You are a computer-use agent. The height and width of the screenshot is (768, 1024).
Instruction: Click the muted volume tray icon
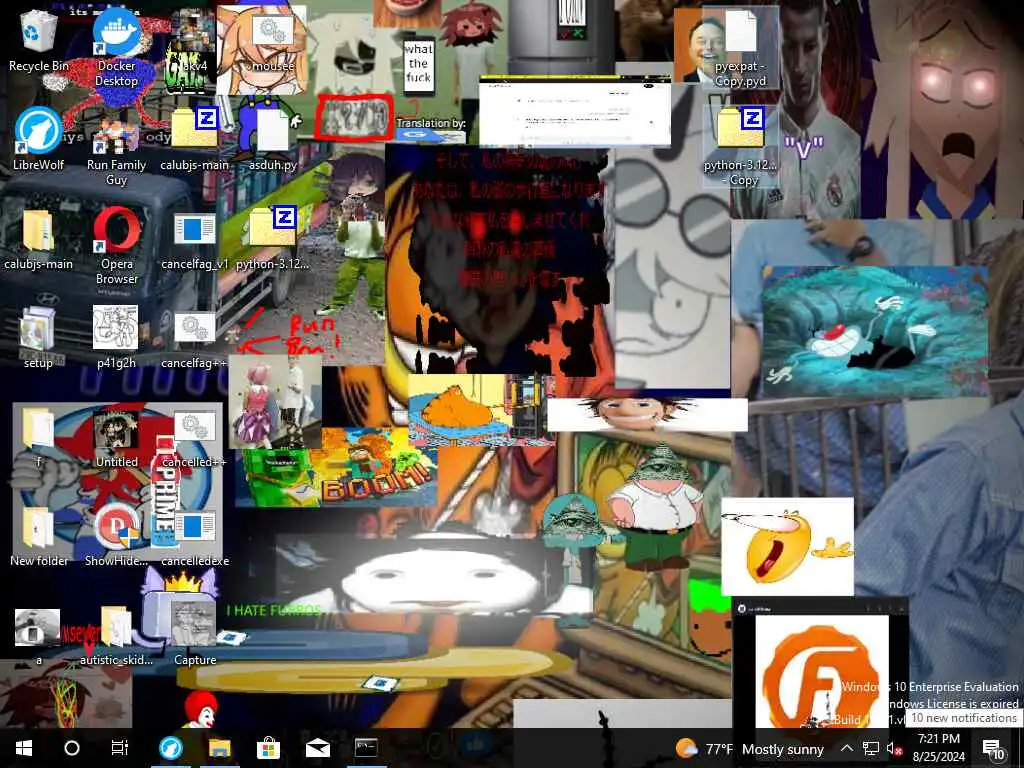tap(894, 748)
